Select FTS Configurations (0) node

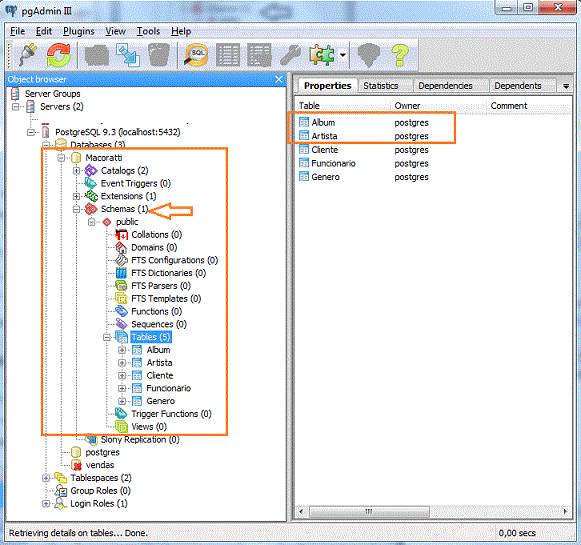pyautogui.click(x=174, y=260)
